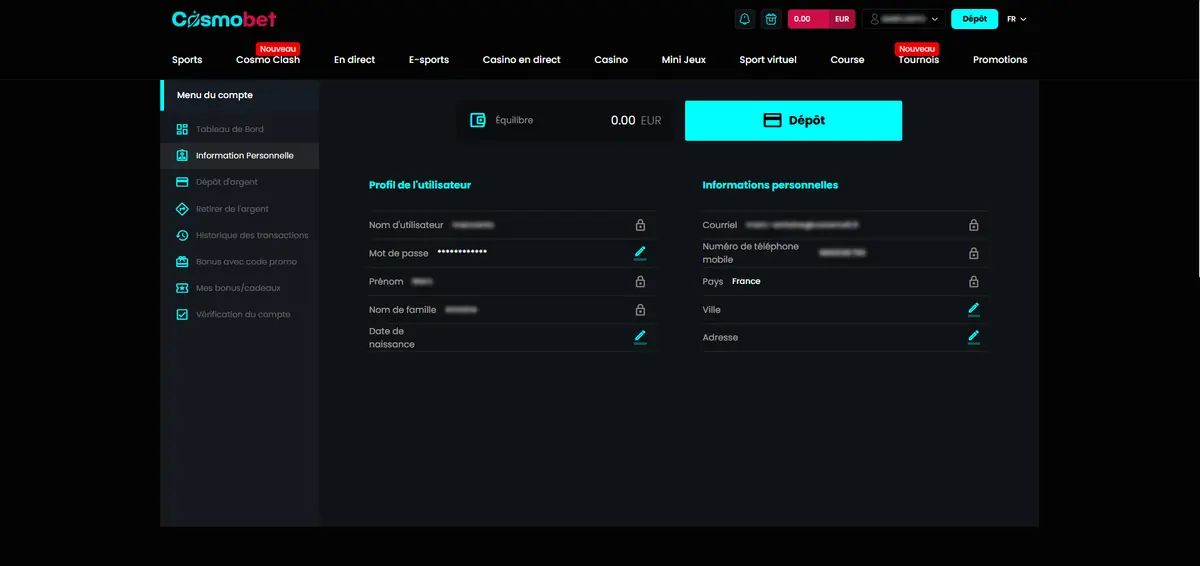Edit Mot de passe with pencil icon
Screen dimensions: 1200x566
coord(640,253)
